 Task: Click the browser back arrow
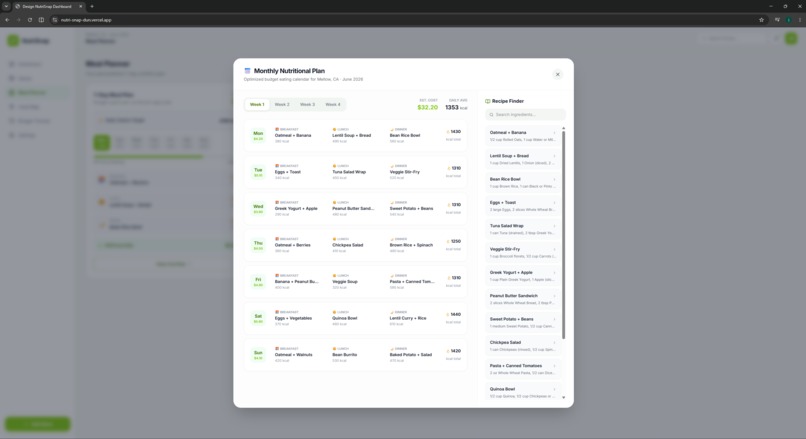(7, 20)
